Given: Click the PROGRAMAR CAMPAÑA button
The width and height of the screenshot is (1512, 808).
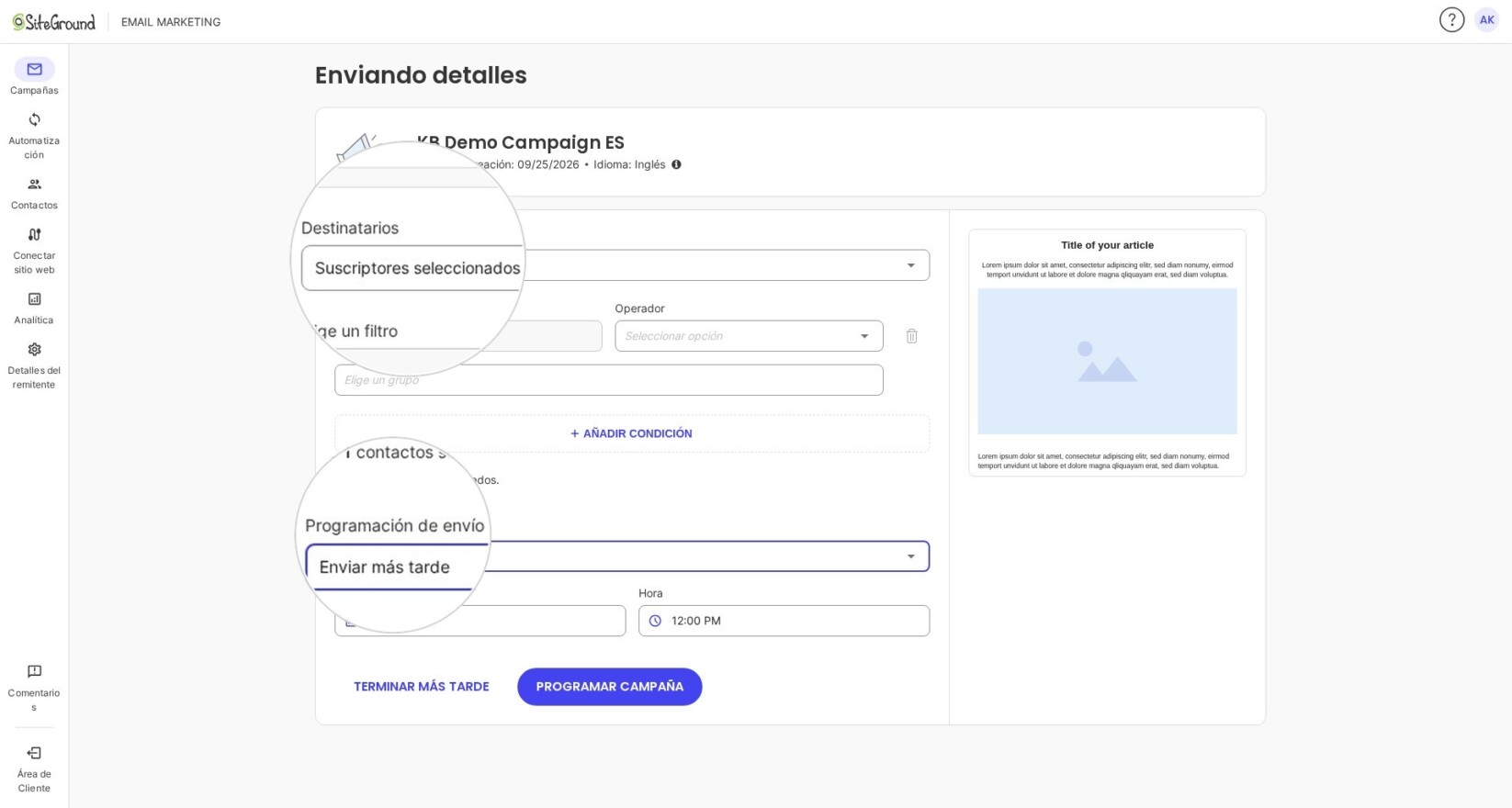Looking at the screenshot, I should [x=609, y=687].
